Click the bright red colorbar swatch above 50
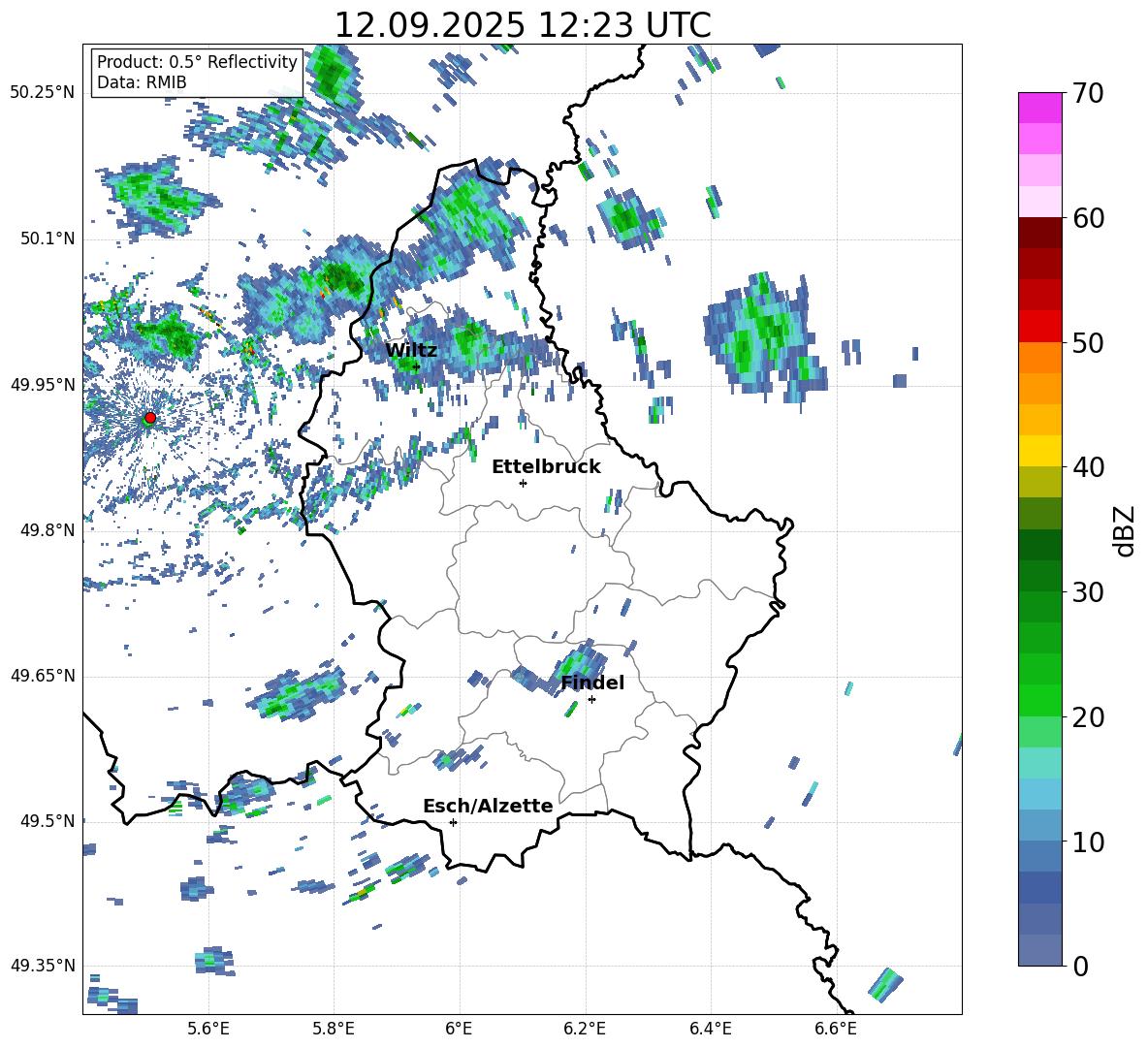The height and width of the screenshot is (1048, 1148). pyautogui.click(x=1039, y=327)
